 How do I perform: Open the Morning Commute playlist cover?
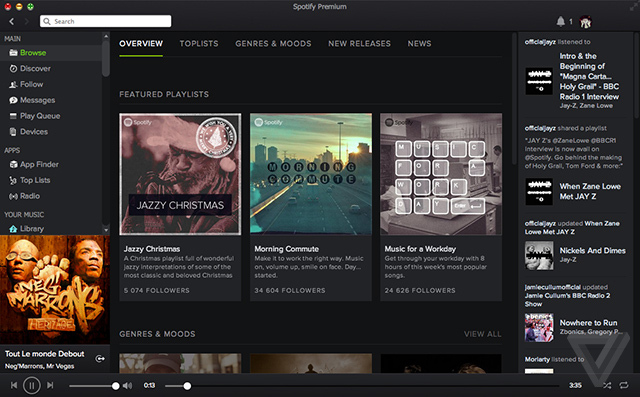pos(311,174)
